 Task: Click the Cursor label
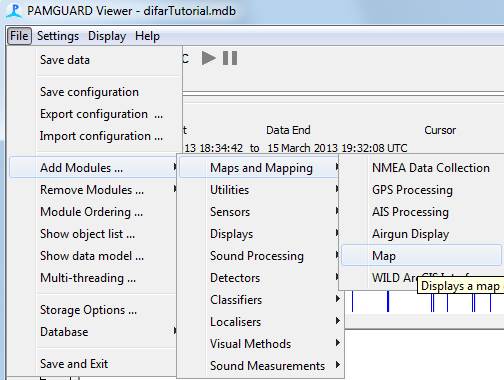point(440,130)
